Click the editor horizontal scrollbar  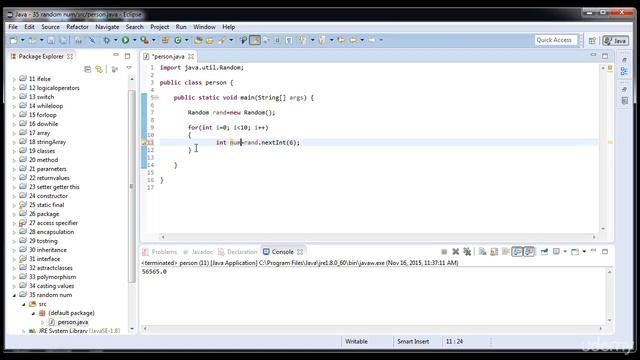378,237
